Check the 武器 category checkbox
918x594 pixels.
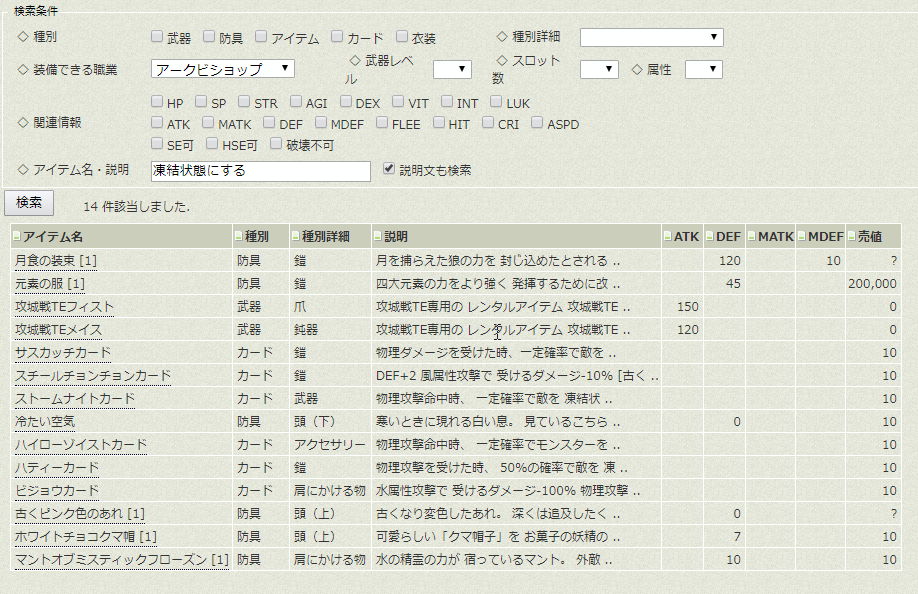[157, 37]
